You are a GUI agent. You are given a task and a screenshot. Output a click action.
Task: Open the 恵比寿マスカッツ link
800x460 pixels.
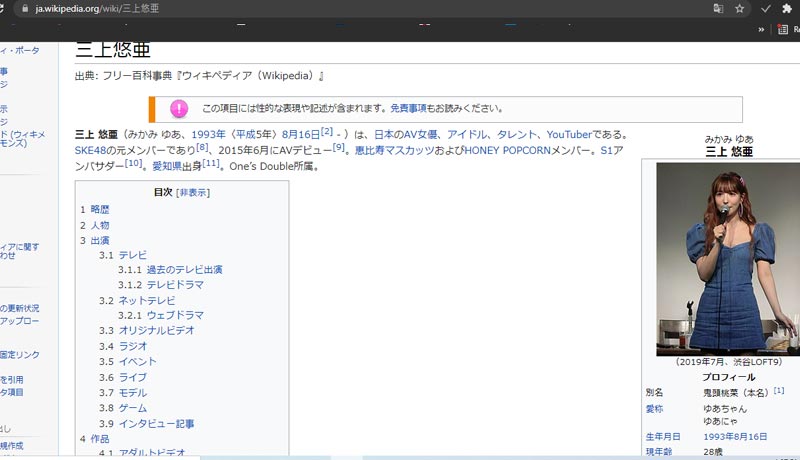[x=394, y=150]
